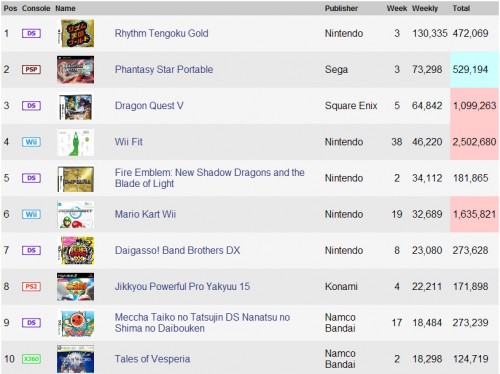
Task: Click the PS2 console icon in row 8
Action: click(31, 286)
